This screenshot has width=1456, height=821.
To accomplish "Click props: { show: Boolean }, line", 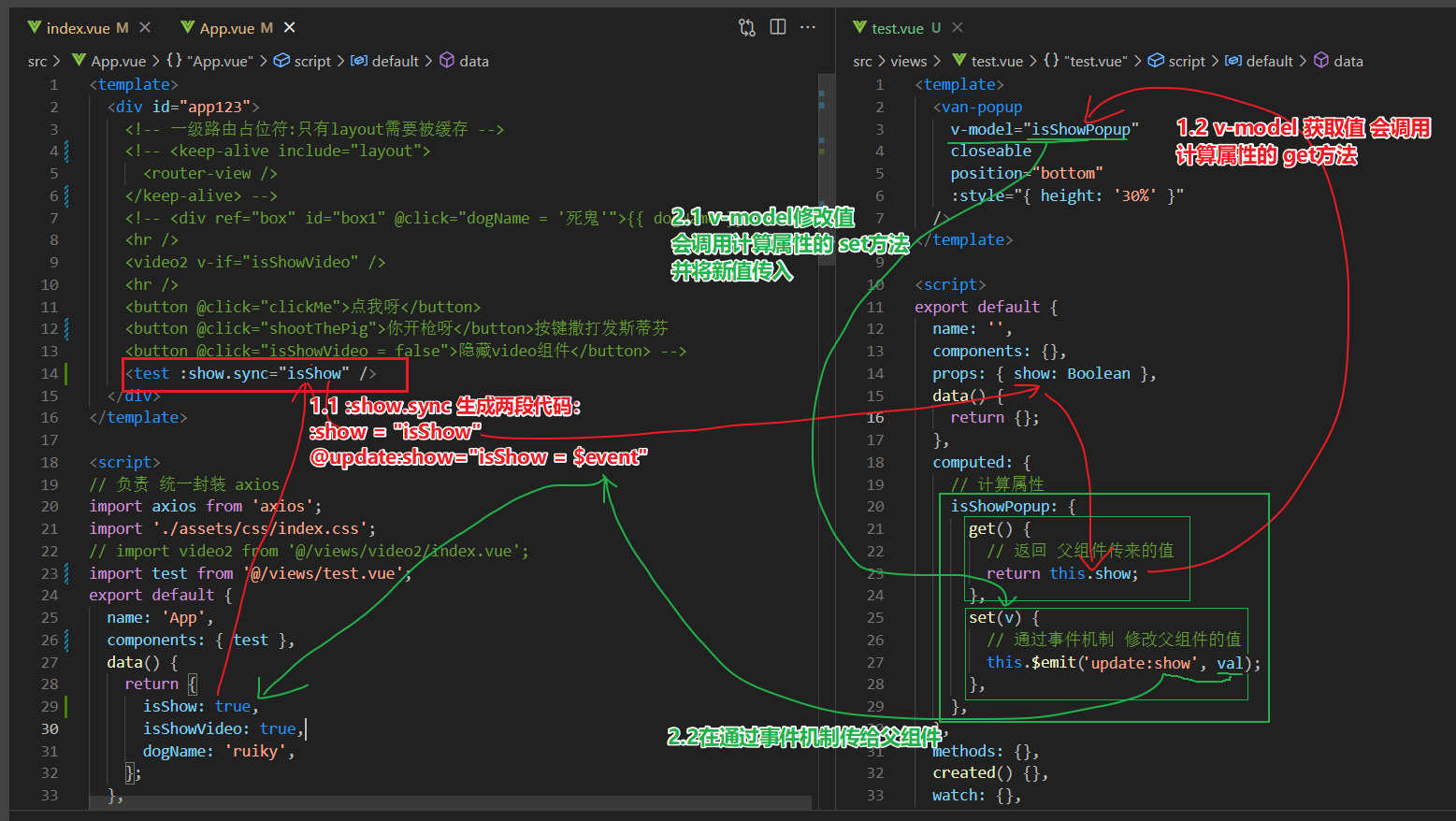I will pos(1045,373).
